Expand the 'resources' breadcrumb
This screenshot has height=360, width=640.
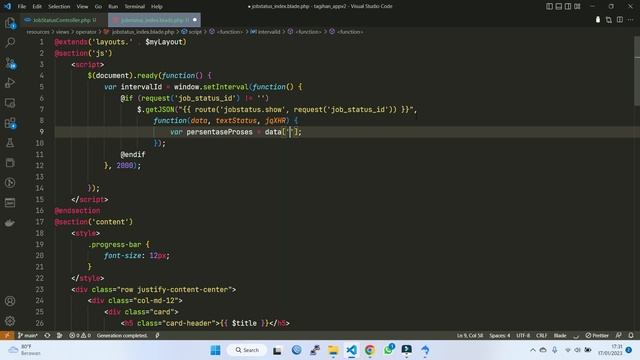38,32
